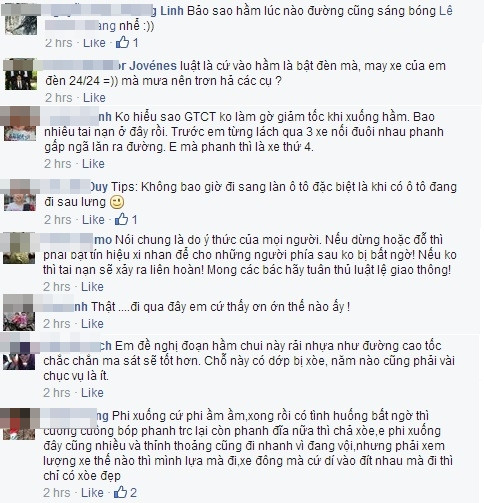The height and width of the screenshot is (503, 484).
Task: Click '2 hrs' timestamp on last comment
Action: (x=57, y=493)
